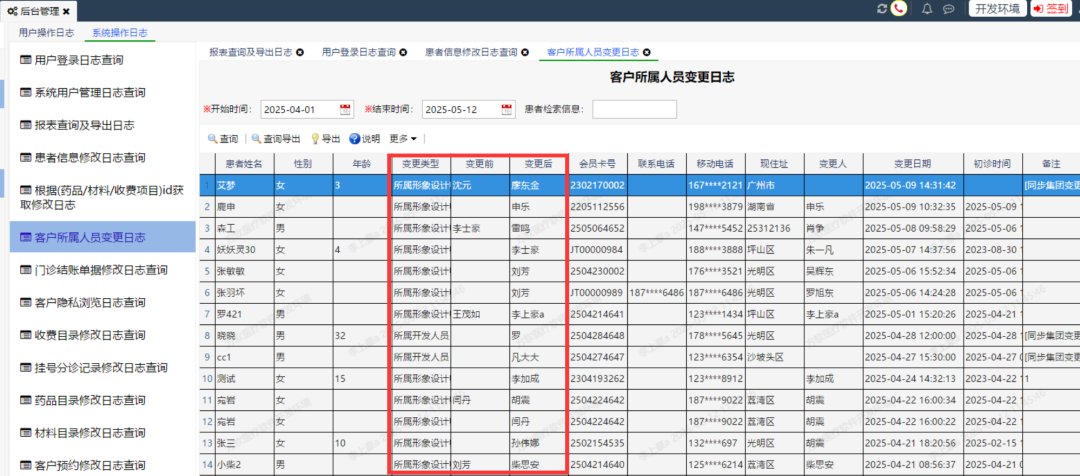Click the 移动电话 column header

(x=715, y=164)
